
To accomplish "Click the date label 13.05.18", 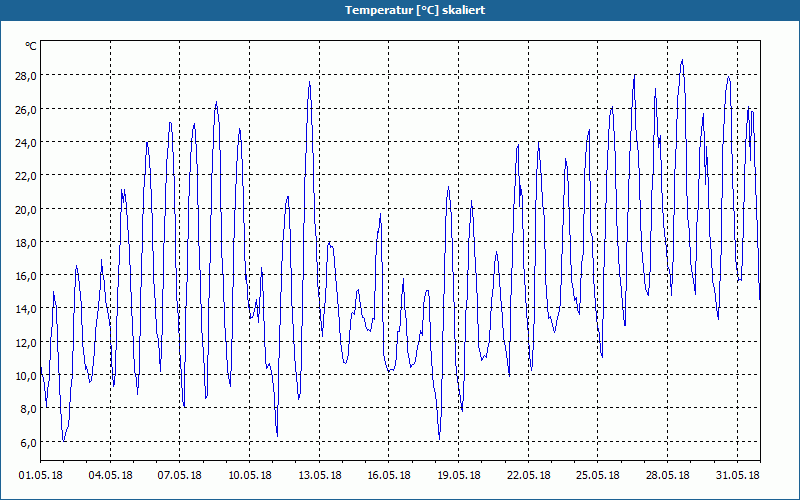I will (x=319, y=476).
